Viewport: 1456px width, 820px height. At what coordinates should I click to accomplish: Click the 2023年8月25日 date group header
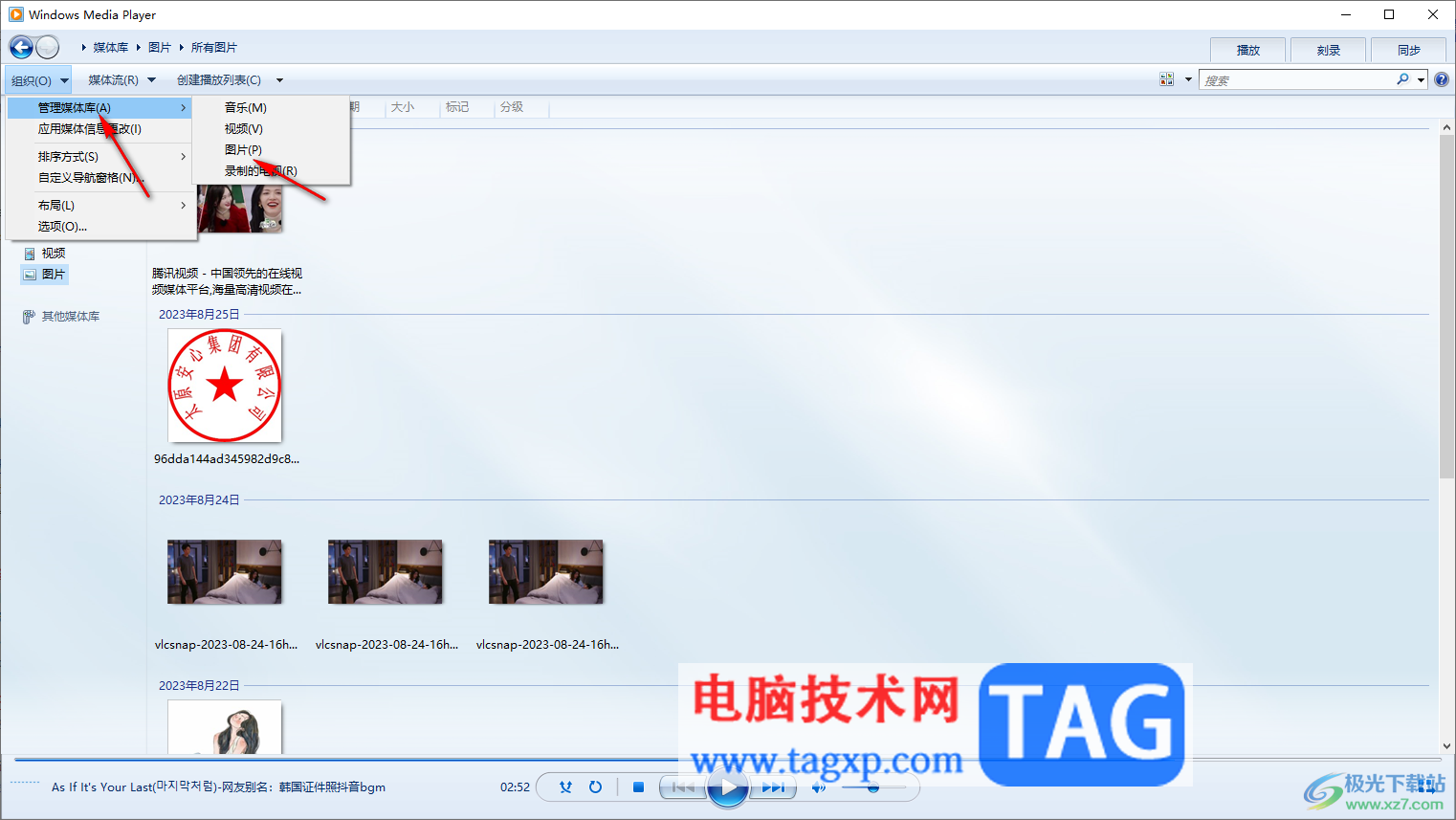(199, 315)
